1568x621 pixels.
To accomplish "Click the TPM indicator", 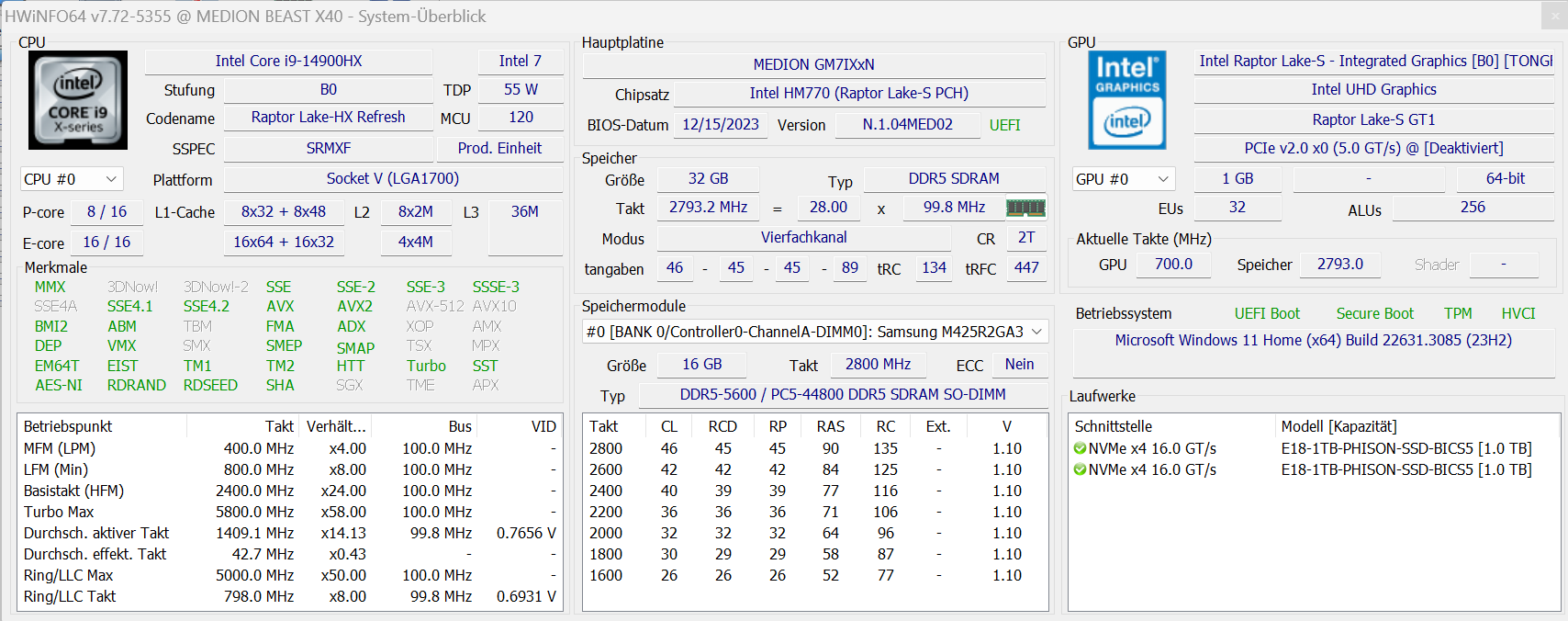I will pyautogui.click(x=1458, y=313).
